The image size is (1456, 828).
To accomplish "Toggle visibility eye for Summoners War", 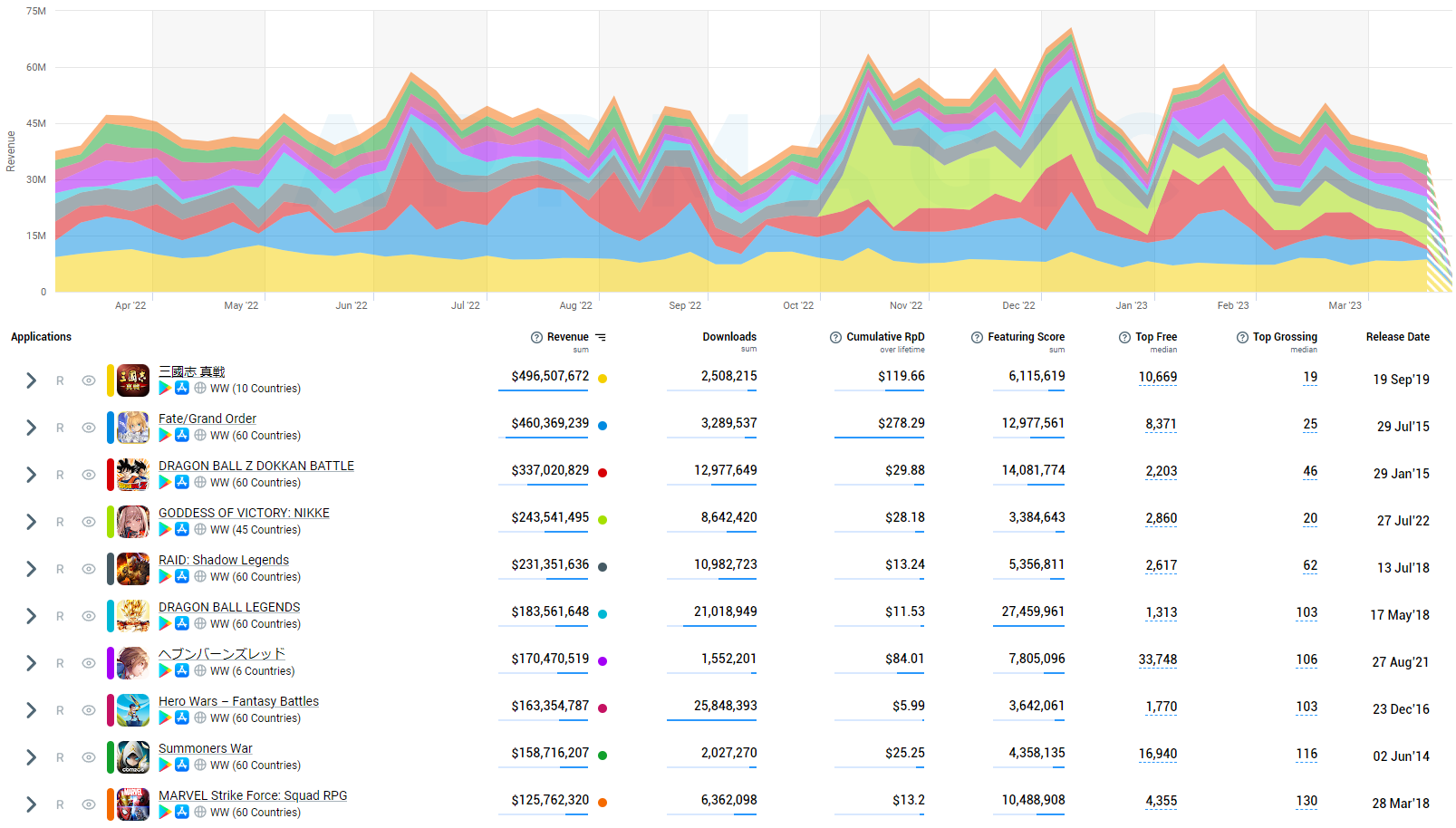I will [x=89, y=757].
